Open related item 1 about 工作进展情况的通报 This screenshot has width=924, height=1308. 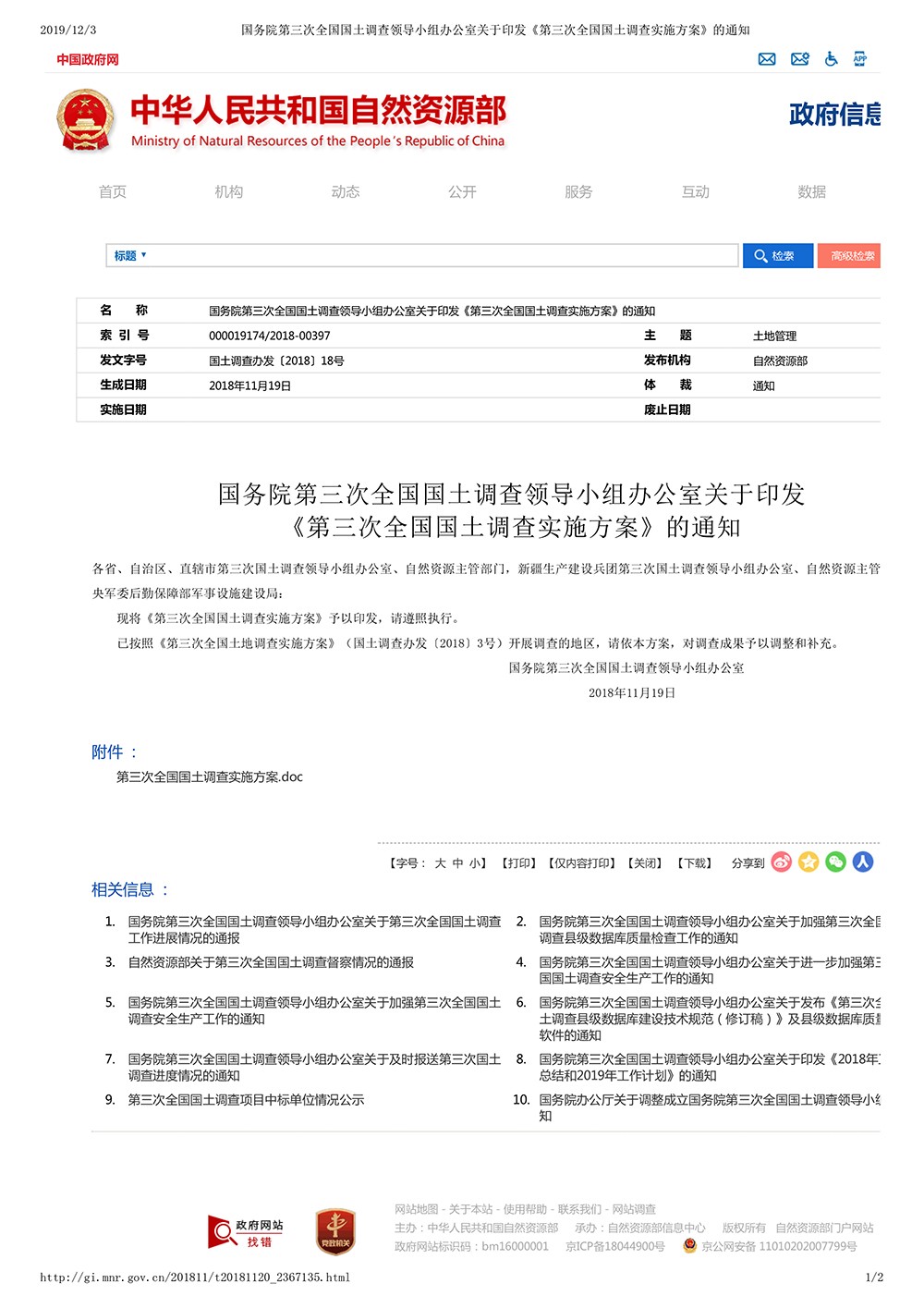coord(315,930)
